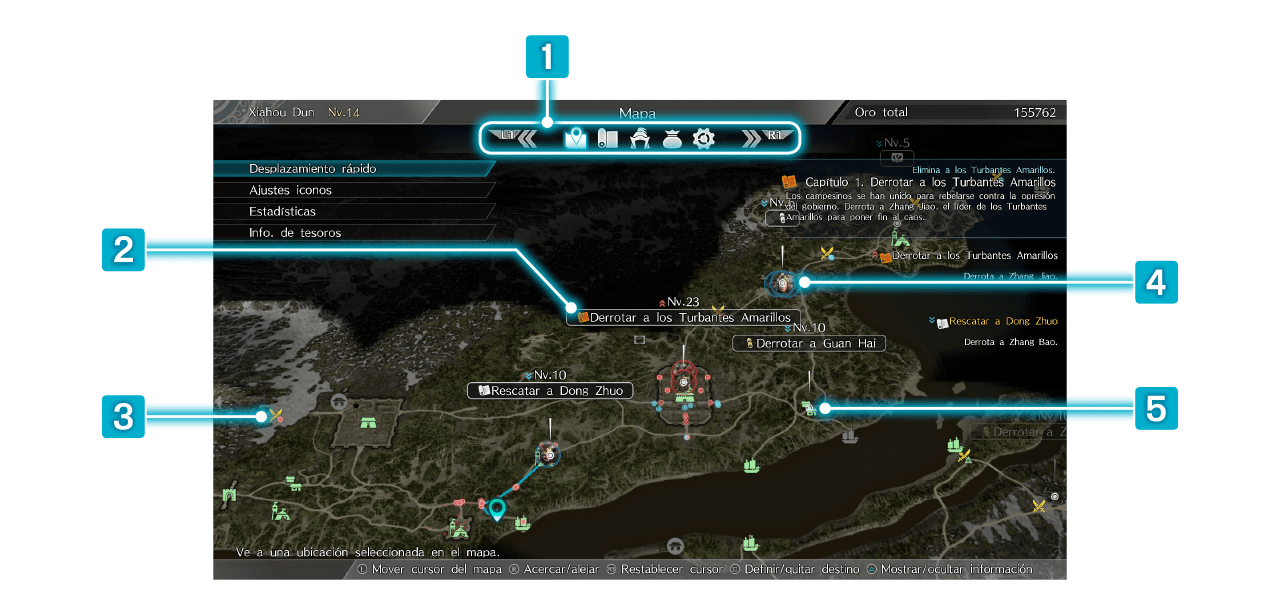Click the crossed swords battle icon at the map's west edge

[x=277, y=417]
